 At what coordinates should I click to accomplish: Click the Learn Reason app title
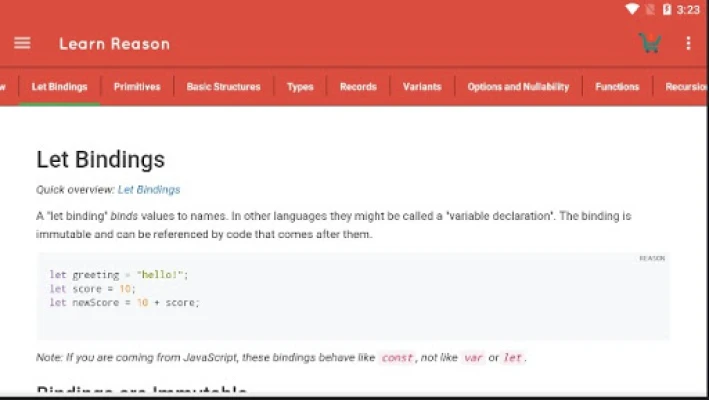point(114,43)
